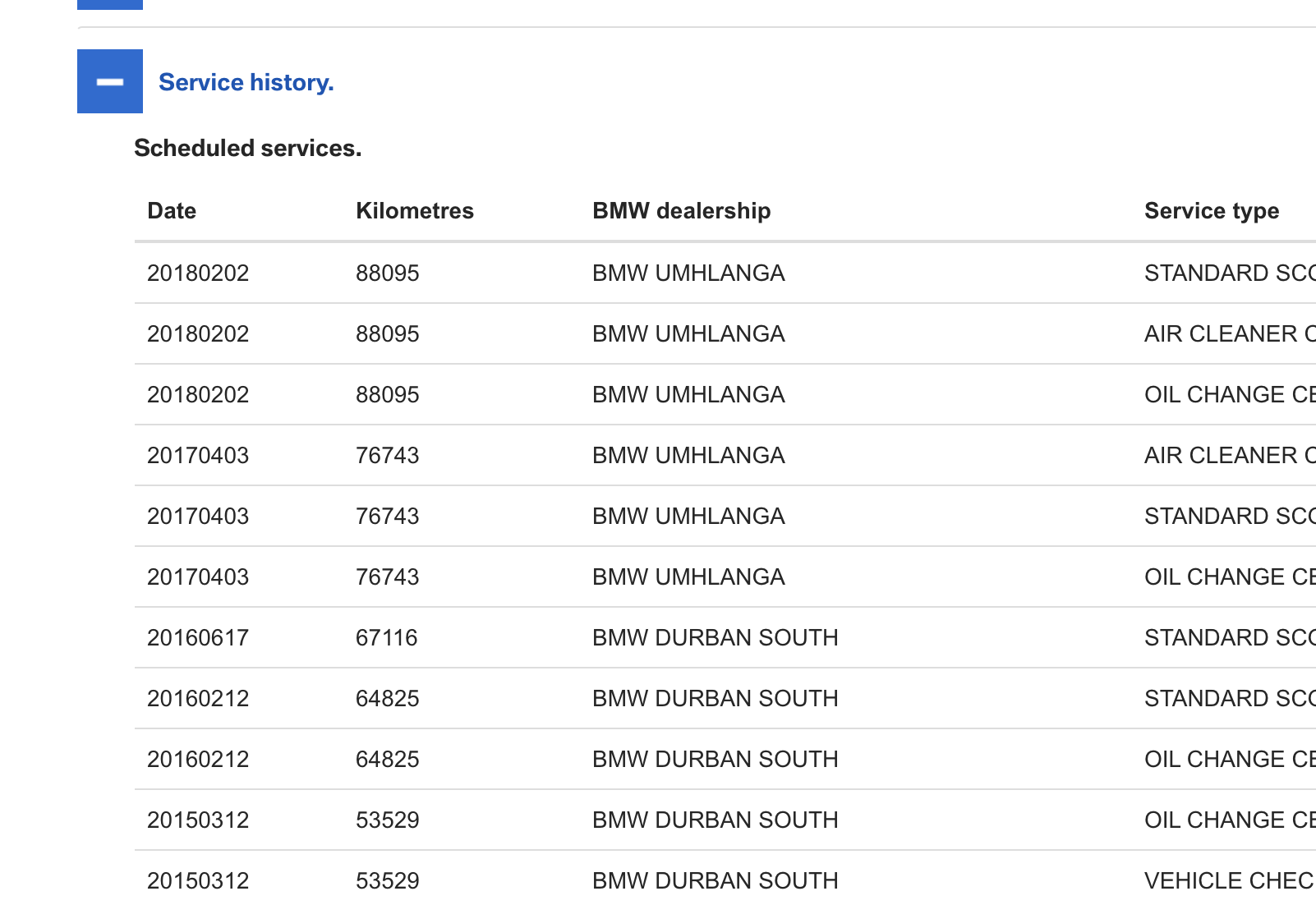Select the 64825 kilometres entry

(x=387, y=698)
